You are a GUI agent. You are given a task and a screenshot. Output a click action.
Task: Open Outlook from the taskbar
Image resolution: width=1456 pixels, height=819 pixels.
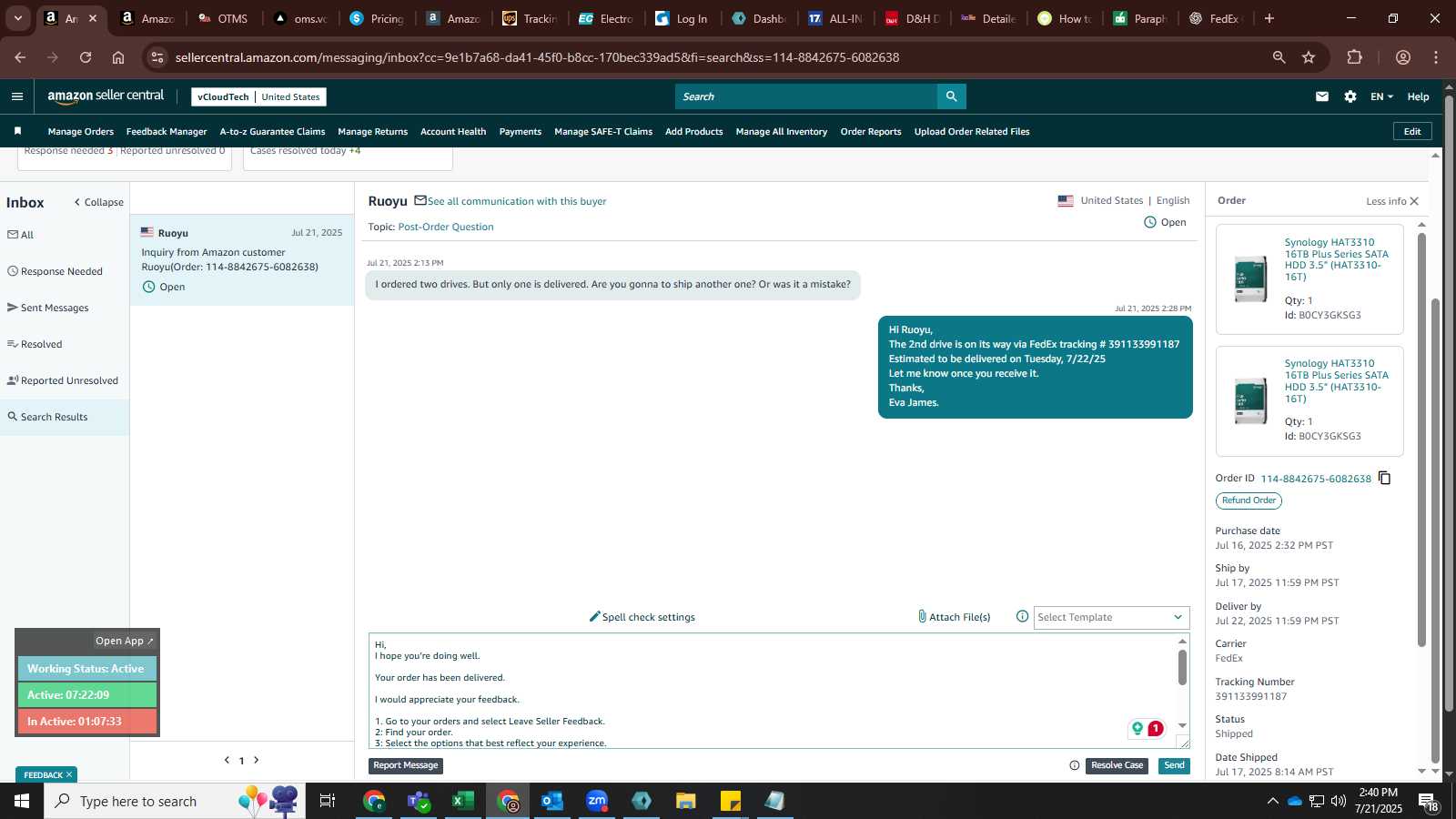pyautogui.click(x=552, y=801)
